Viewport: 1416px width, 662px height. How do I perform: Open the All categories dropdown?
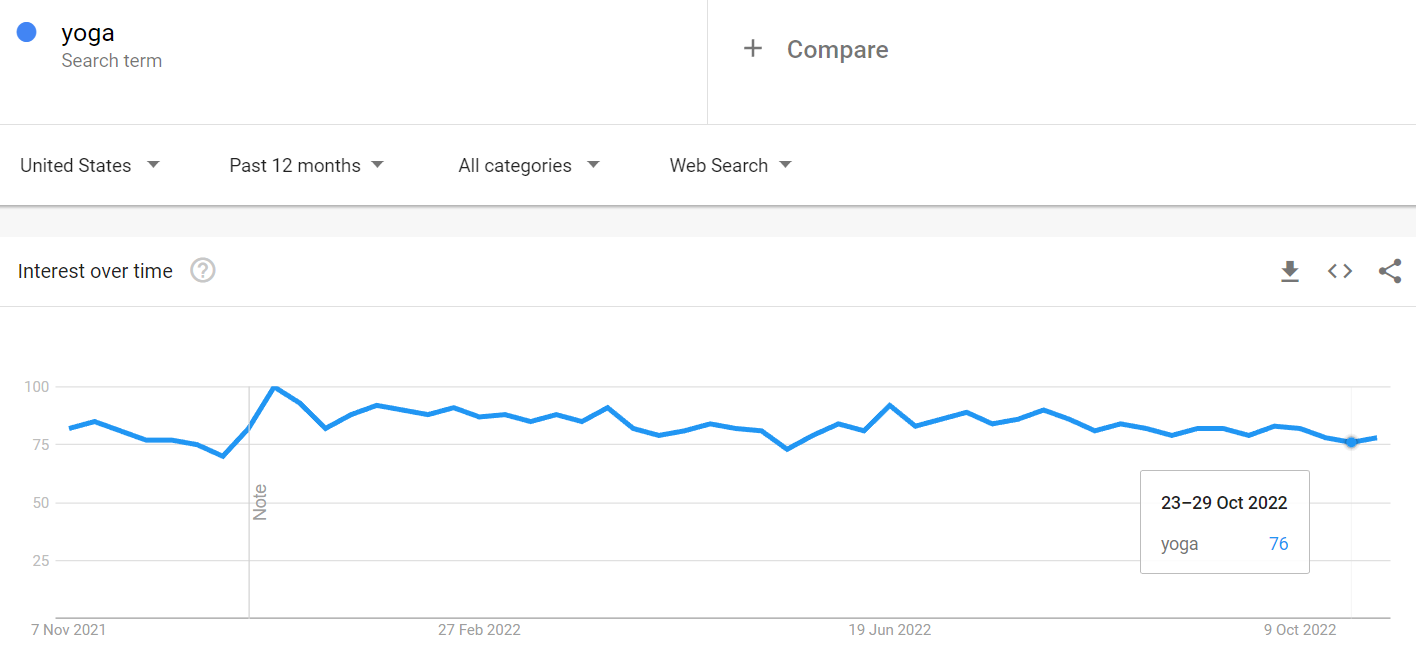click(528, 165)
